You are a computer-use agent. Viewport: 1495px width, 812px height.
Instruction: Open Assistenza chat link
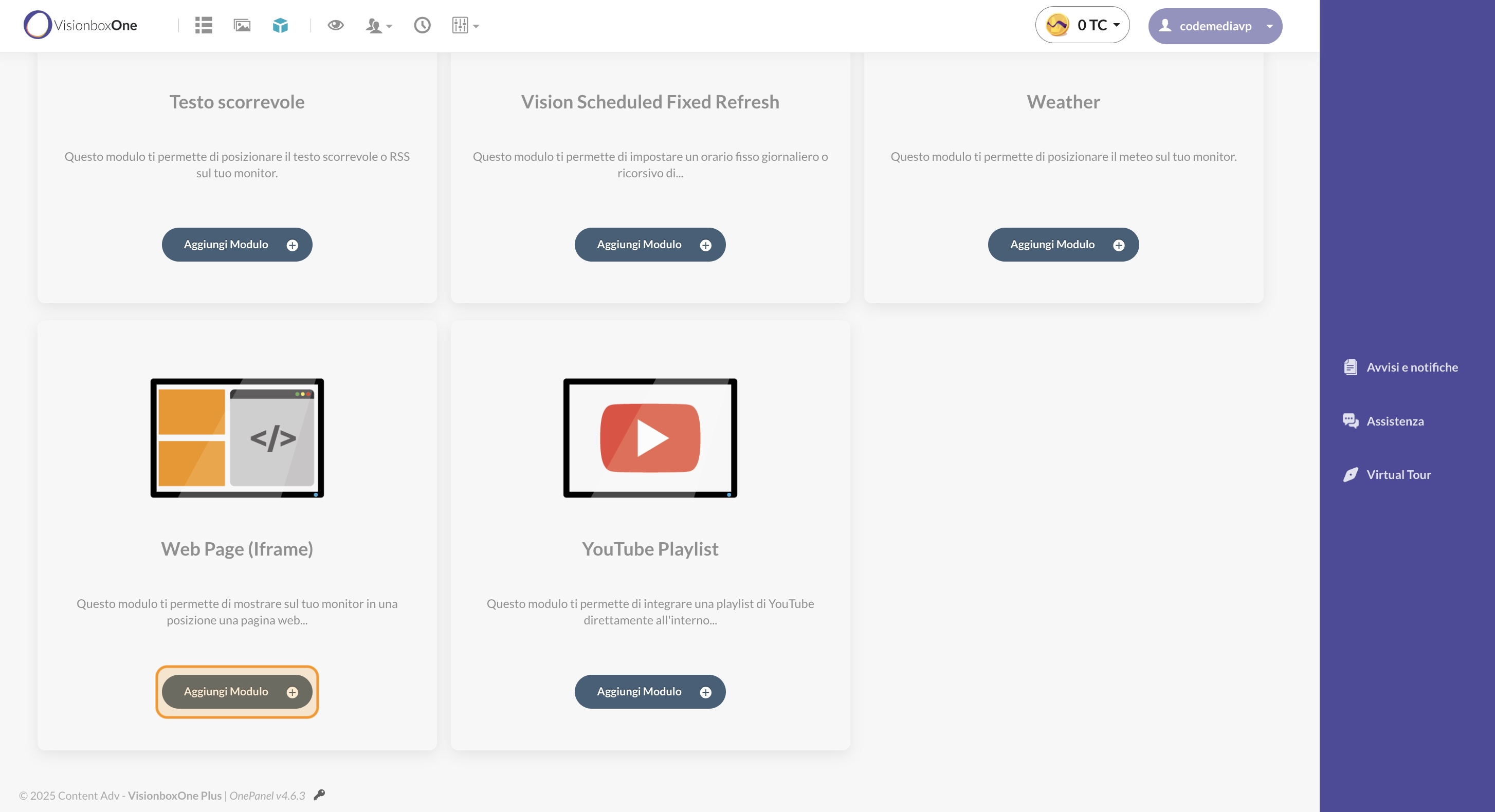(x=1394, y=421)
